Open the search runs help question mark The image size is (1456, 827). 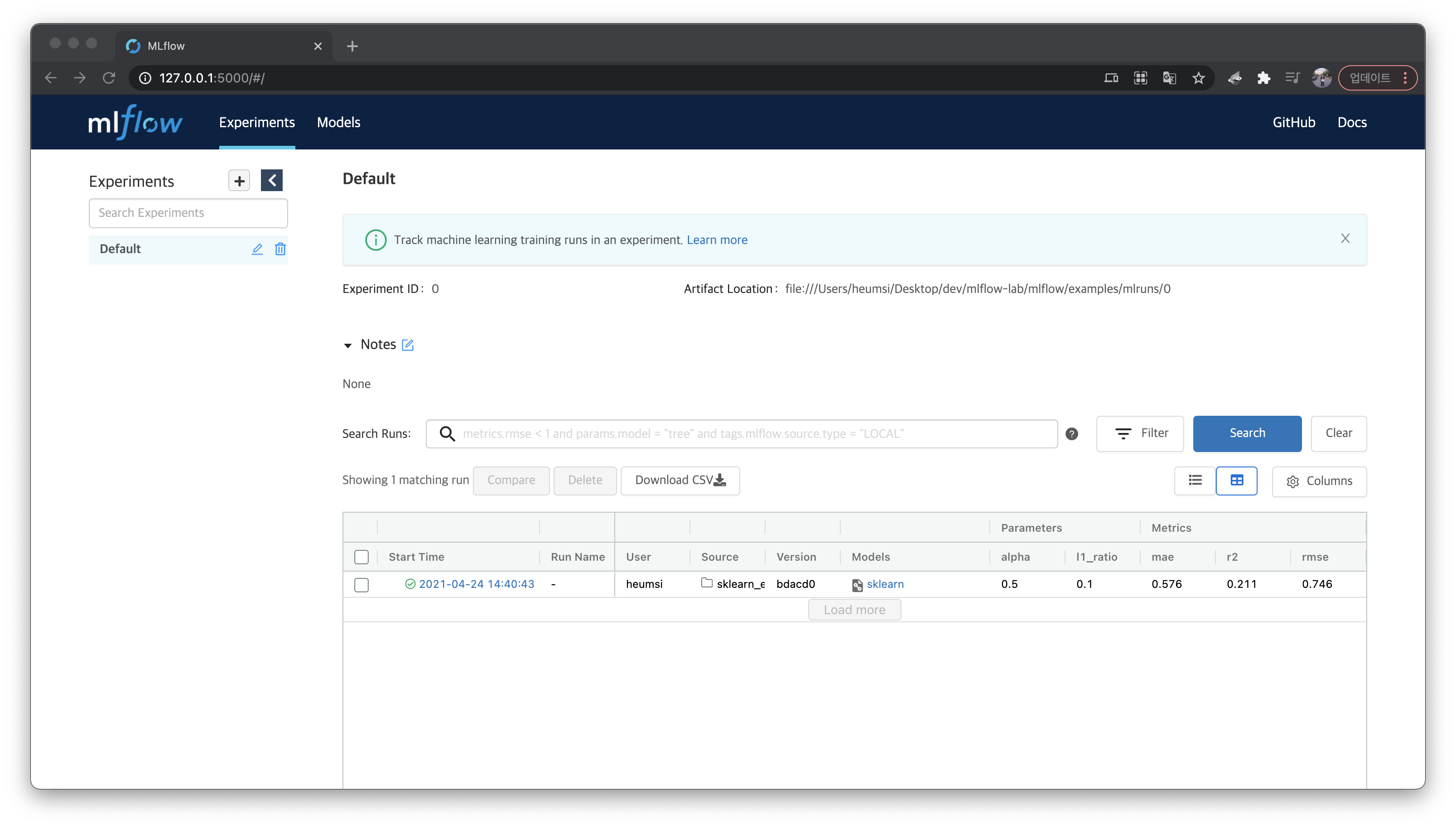pos(1071,434)
